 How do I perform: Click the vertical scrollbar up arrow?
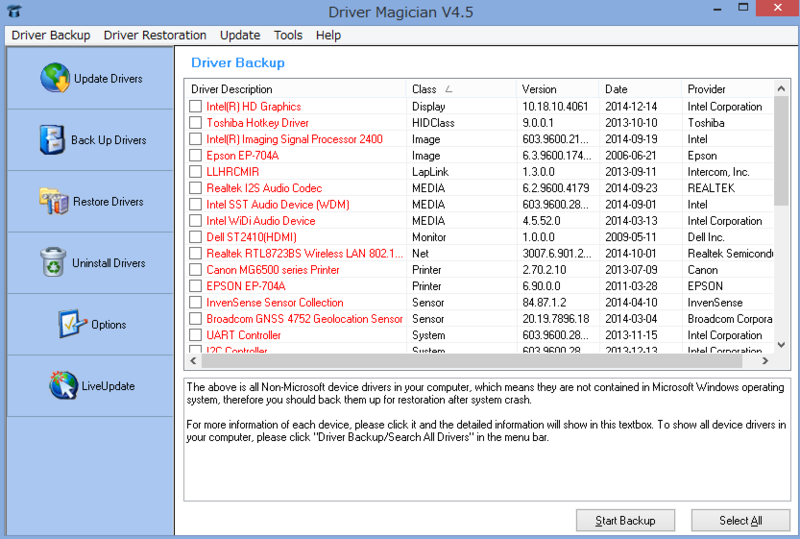pos(781,89)
